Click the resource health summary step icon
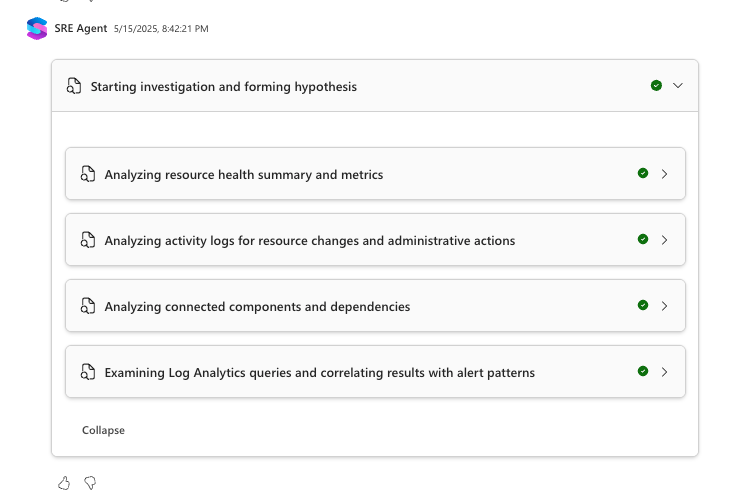 point(87,174)
